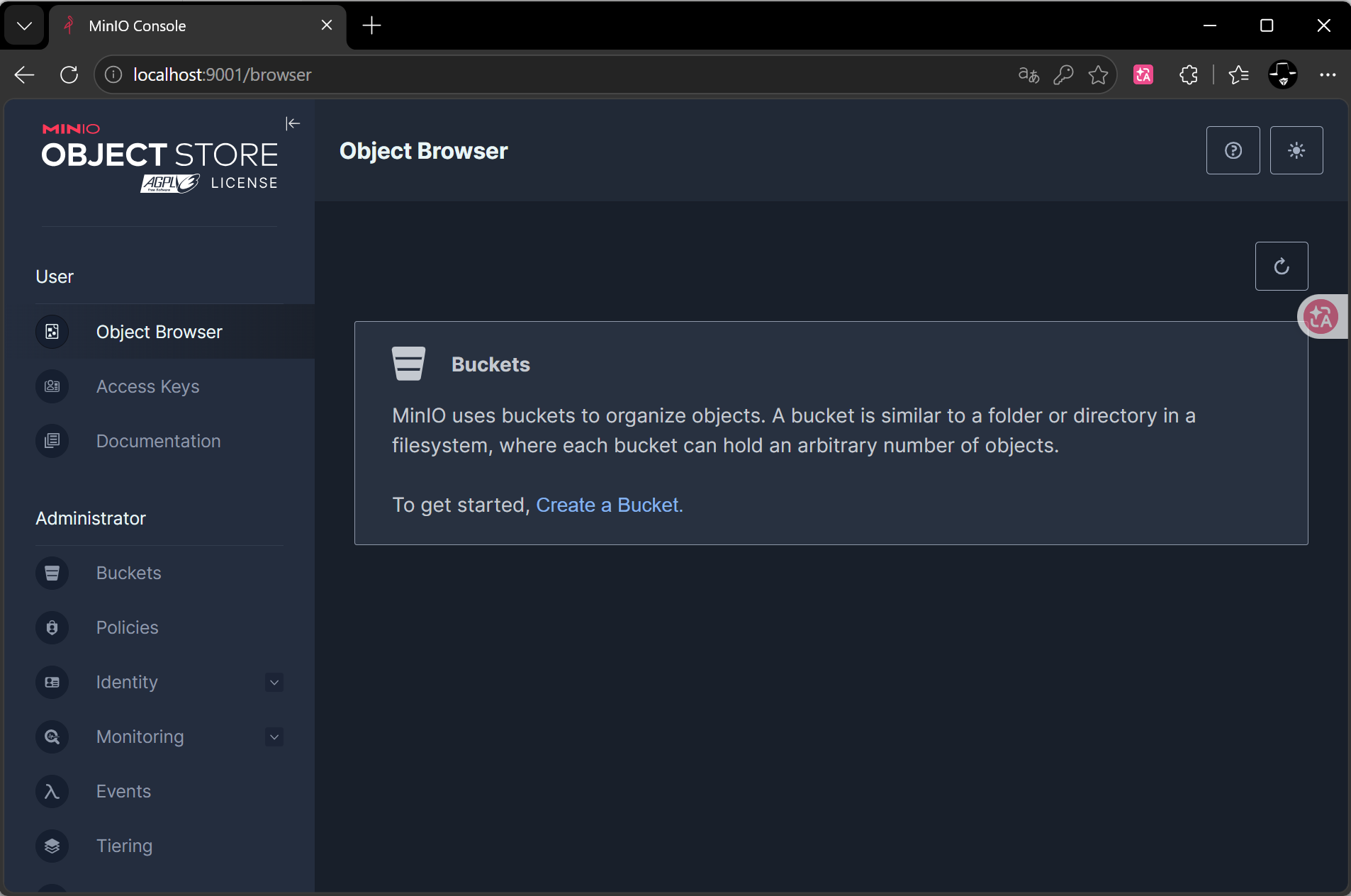
Task: Click the floating translate widget at right edge
Action: [1322, 317]
